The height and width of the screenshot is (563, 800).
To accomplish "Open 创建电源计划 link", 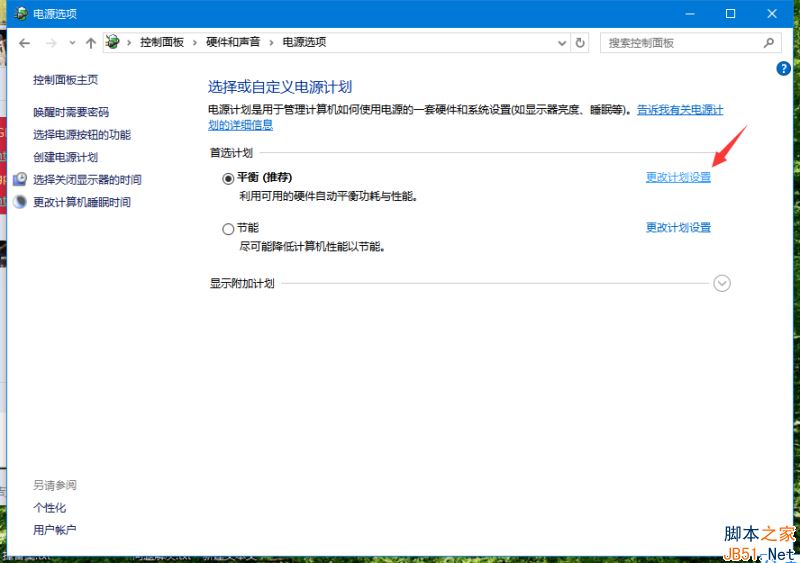I will click(x=65, y=157).
